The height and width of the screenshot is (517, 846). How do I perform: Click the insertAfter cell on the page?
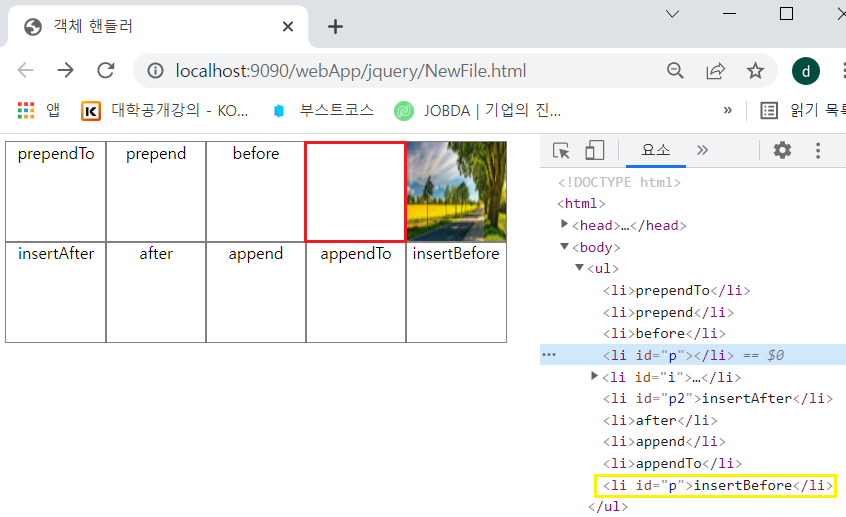[56, 292]
